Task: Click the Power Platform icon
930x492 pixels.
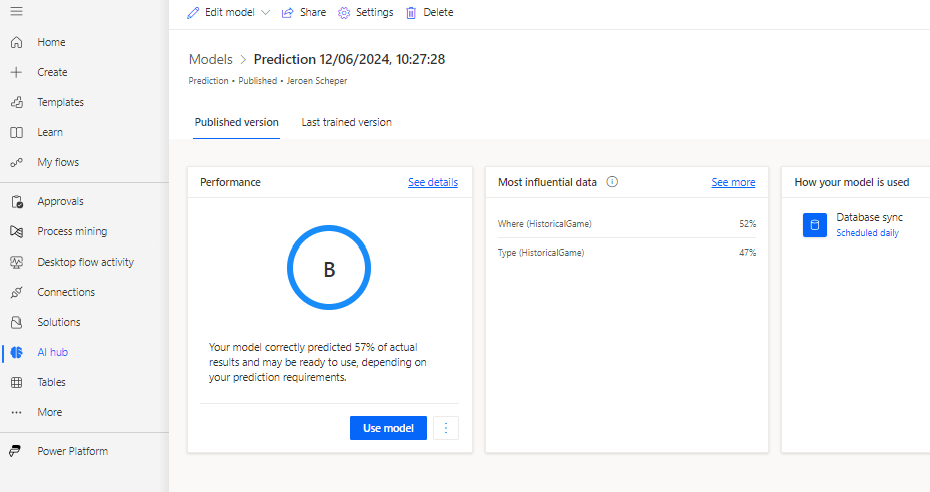Action: (15, 451)
